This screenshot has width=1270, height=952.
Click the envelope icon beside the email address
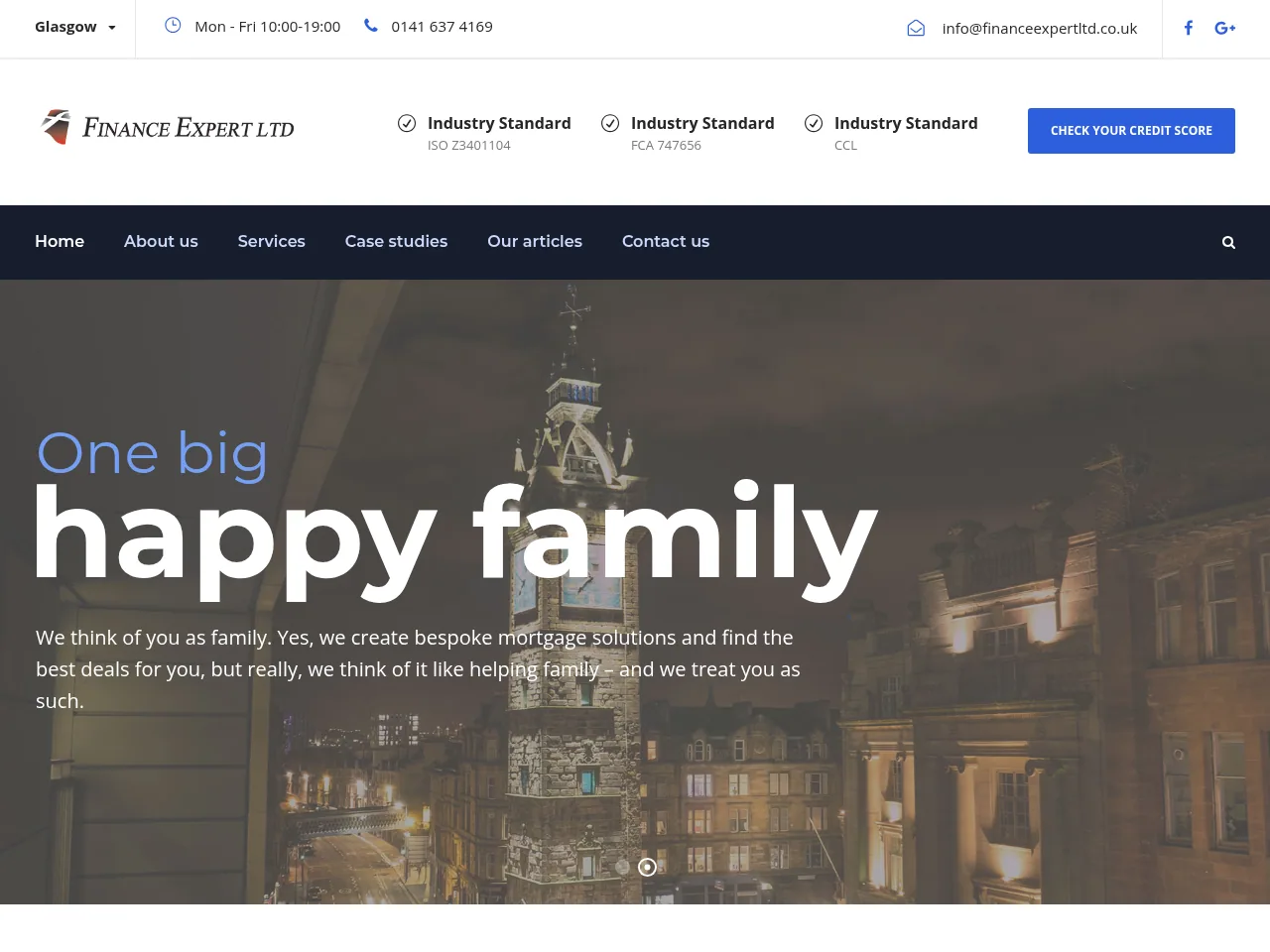(x=916, y=28)
